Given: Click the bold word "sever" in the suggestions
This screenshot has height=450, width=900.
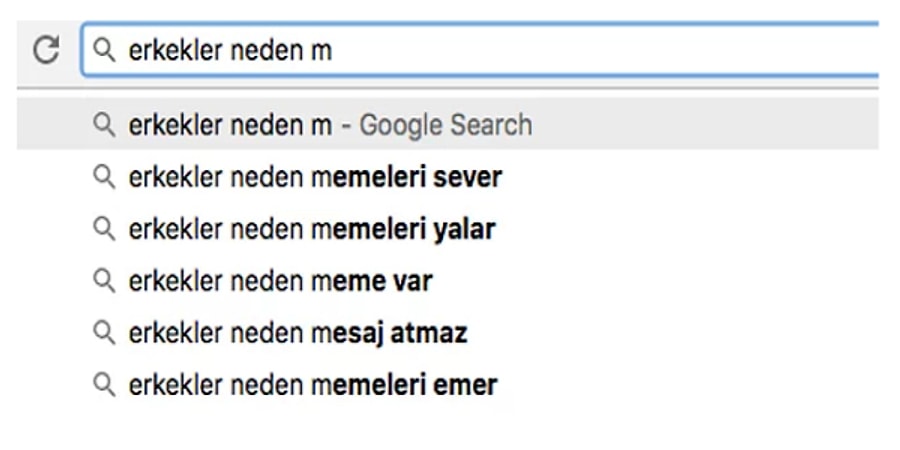Looking at the screenshot, I should point(468,178).
